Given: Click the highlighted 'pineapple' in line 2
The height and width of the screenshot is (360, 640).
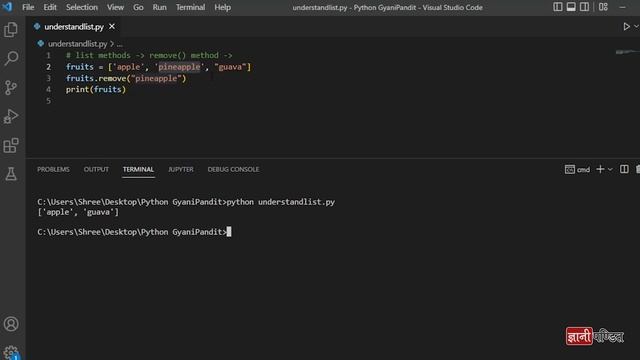Looking at the screenshot, I should [x=180, y=67].
